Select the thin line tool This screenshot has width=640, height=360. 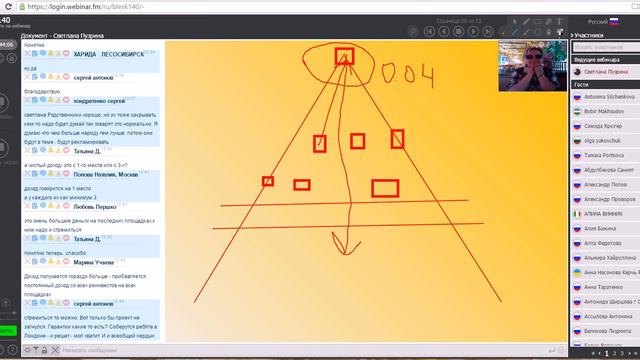coord(526,32)
